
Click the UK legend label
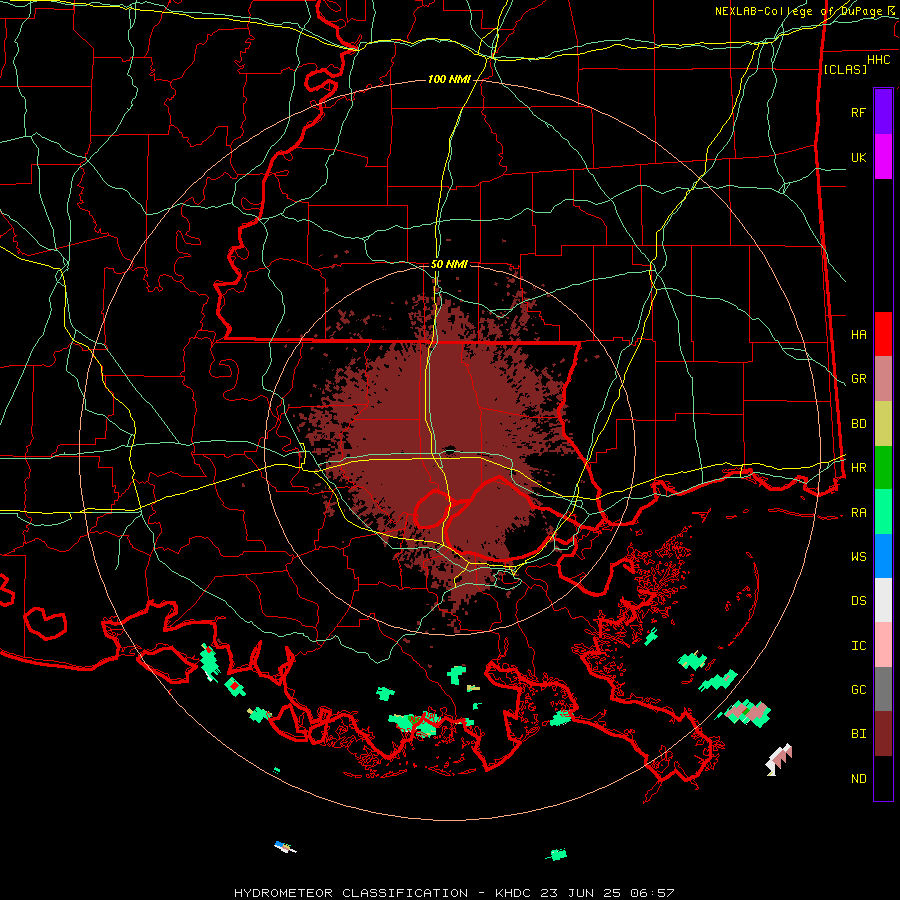click(x=858, y=157)
